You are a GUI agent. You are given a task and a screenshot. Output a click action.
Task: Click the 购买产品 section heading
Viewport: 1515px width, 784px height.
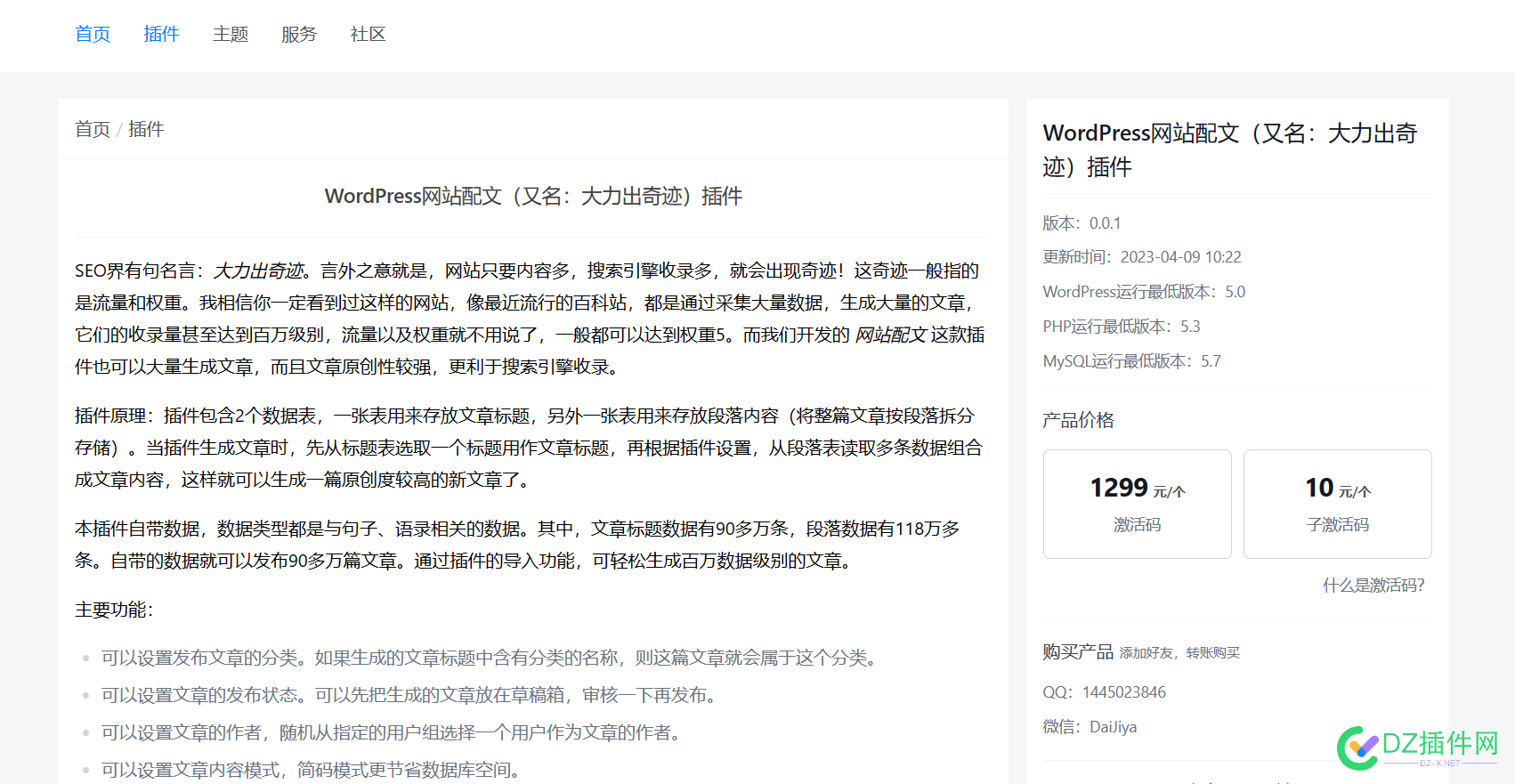coord(1078,652)
